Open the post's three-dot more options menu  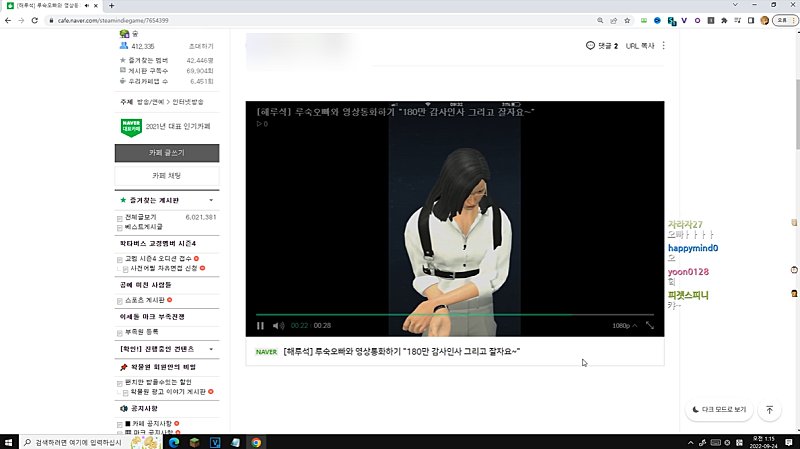coord(663,46)
